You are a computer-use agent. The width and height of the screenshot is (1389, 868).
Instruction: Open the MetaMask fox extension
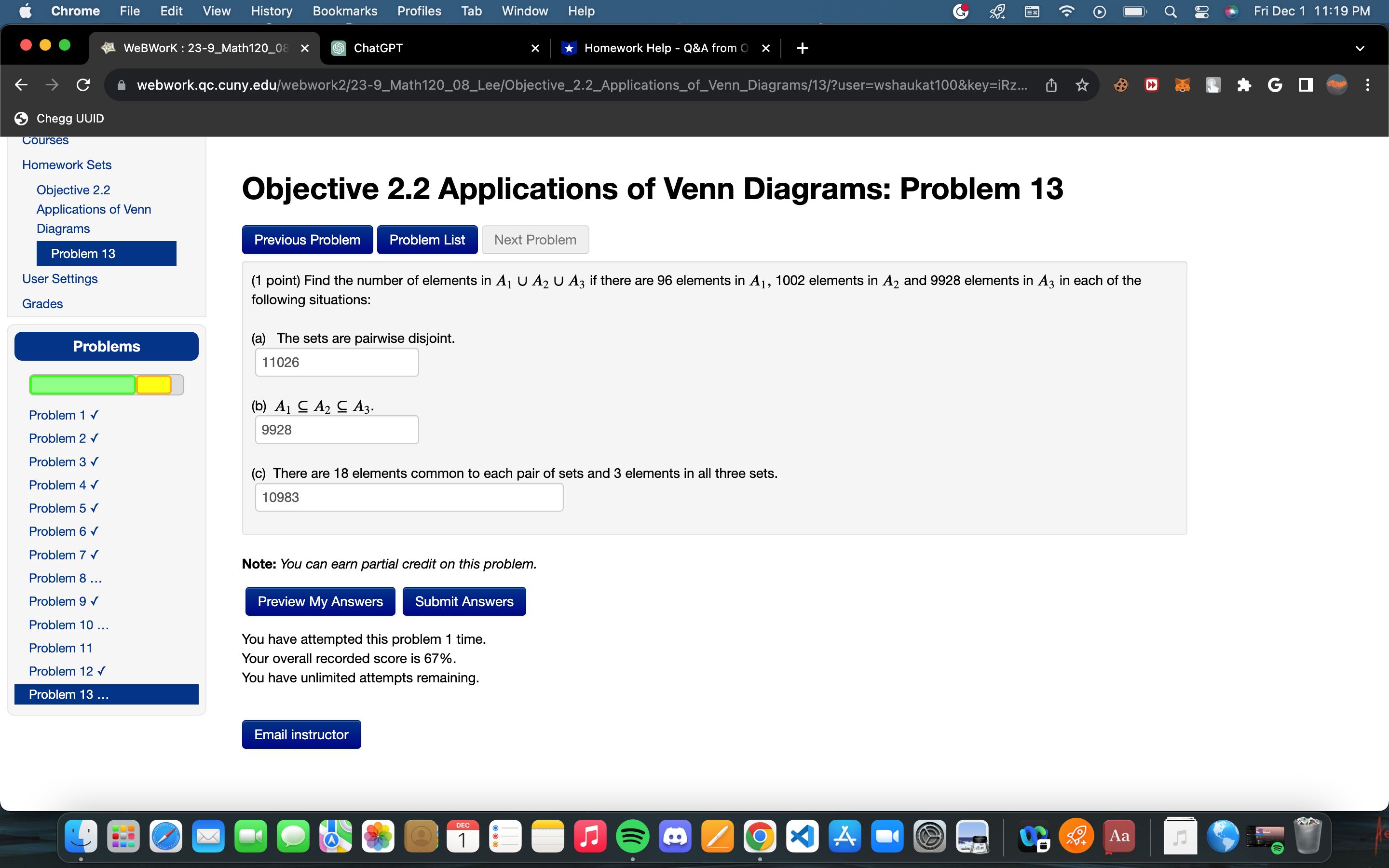(1182, 85)
